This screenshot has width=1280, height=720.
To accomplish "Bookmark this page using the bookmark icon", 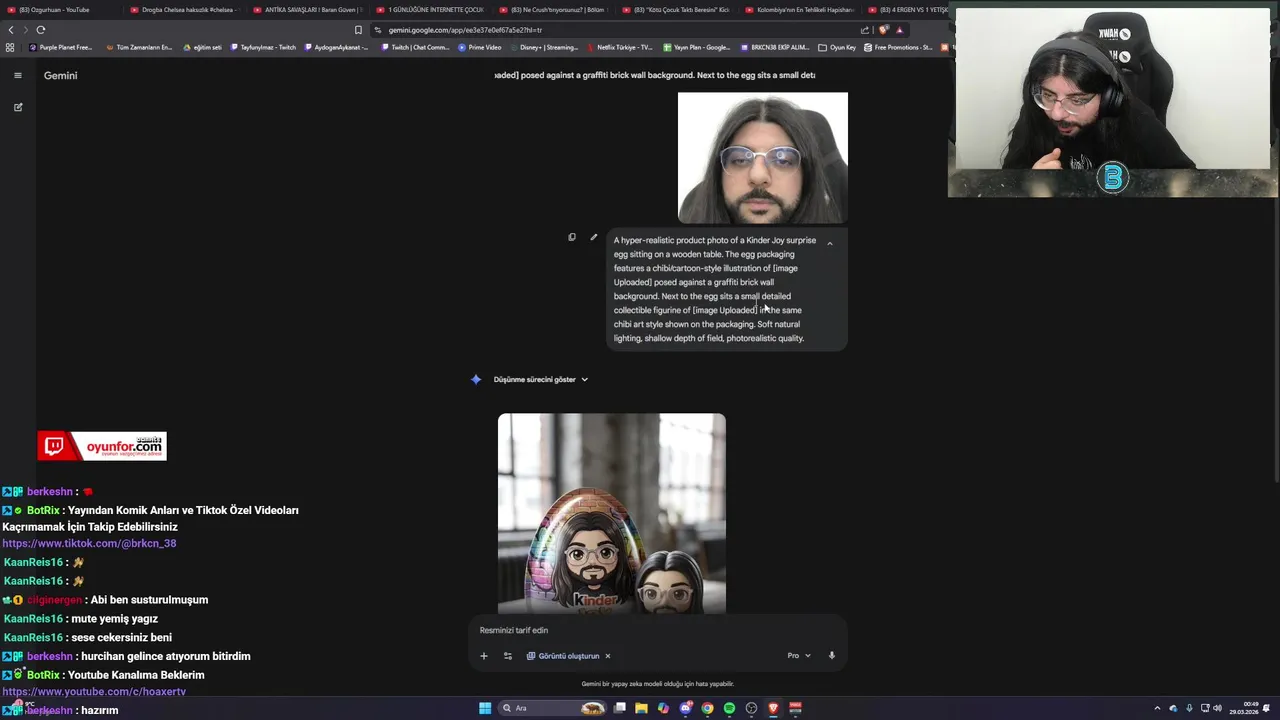I will click(x=358, y=30).
